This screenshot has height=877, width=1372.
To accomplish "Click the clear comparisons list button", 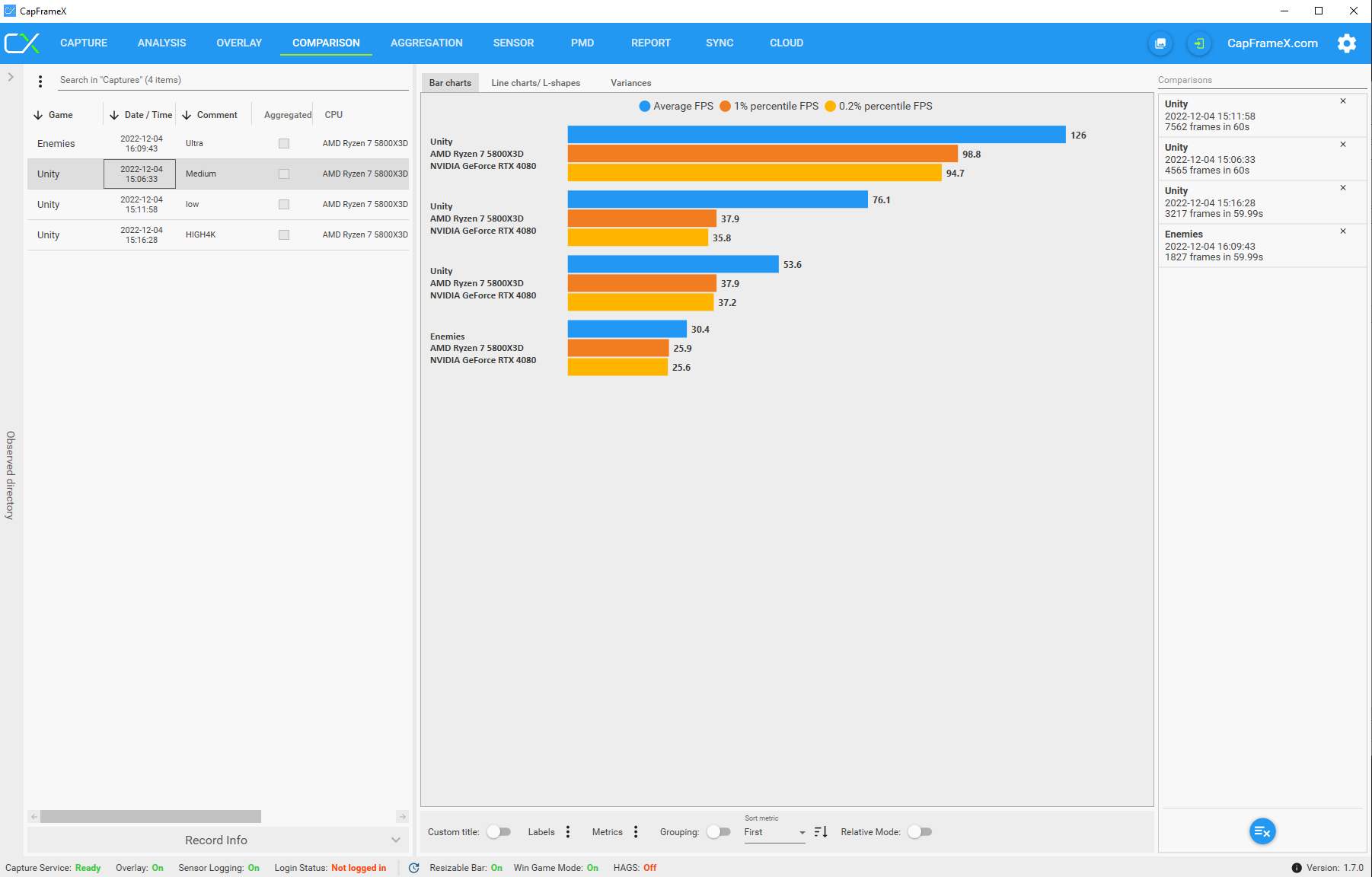I will pyautogui.click(x=1262, y=831).
